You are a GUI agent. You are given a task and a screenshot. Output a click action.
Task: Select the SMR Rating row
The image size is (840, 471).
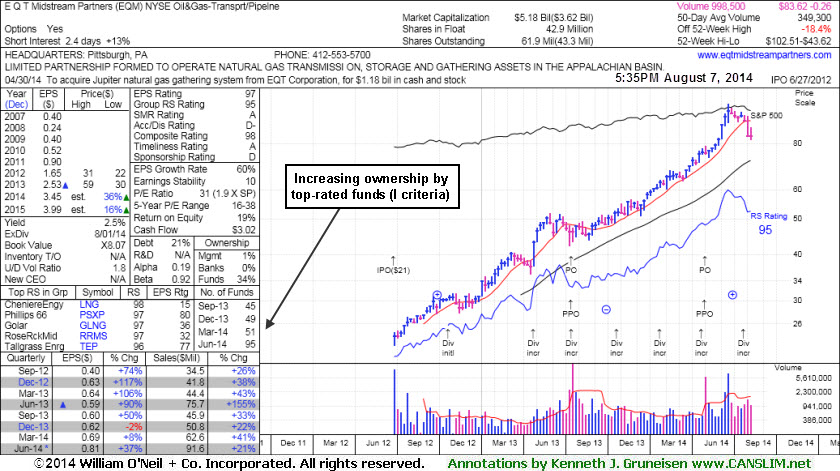pos(194,115)
